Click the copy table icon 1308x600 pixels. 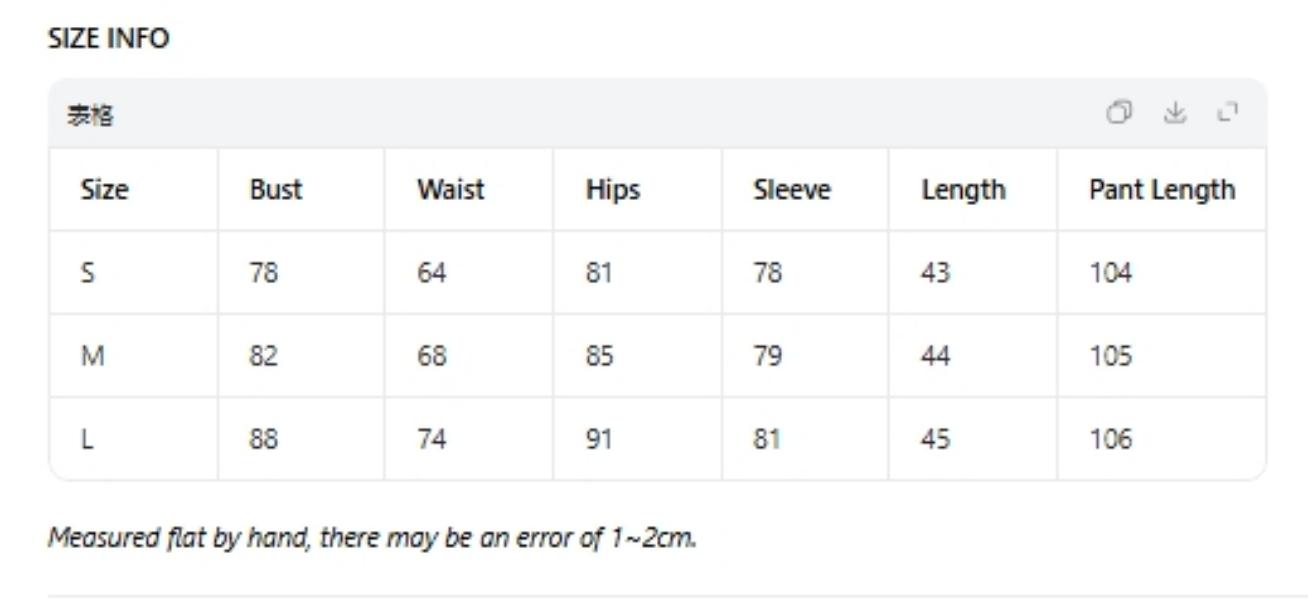click(1119, 113)
